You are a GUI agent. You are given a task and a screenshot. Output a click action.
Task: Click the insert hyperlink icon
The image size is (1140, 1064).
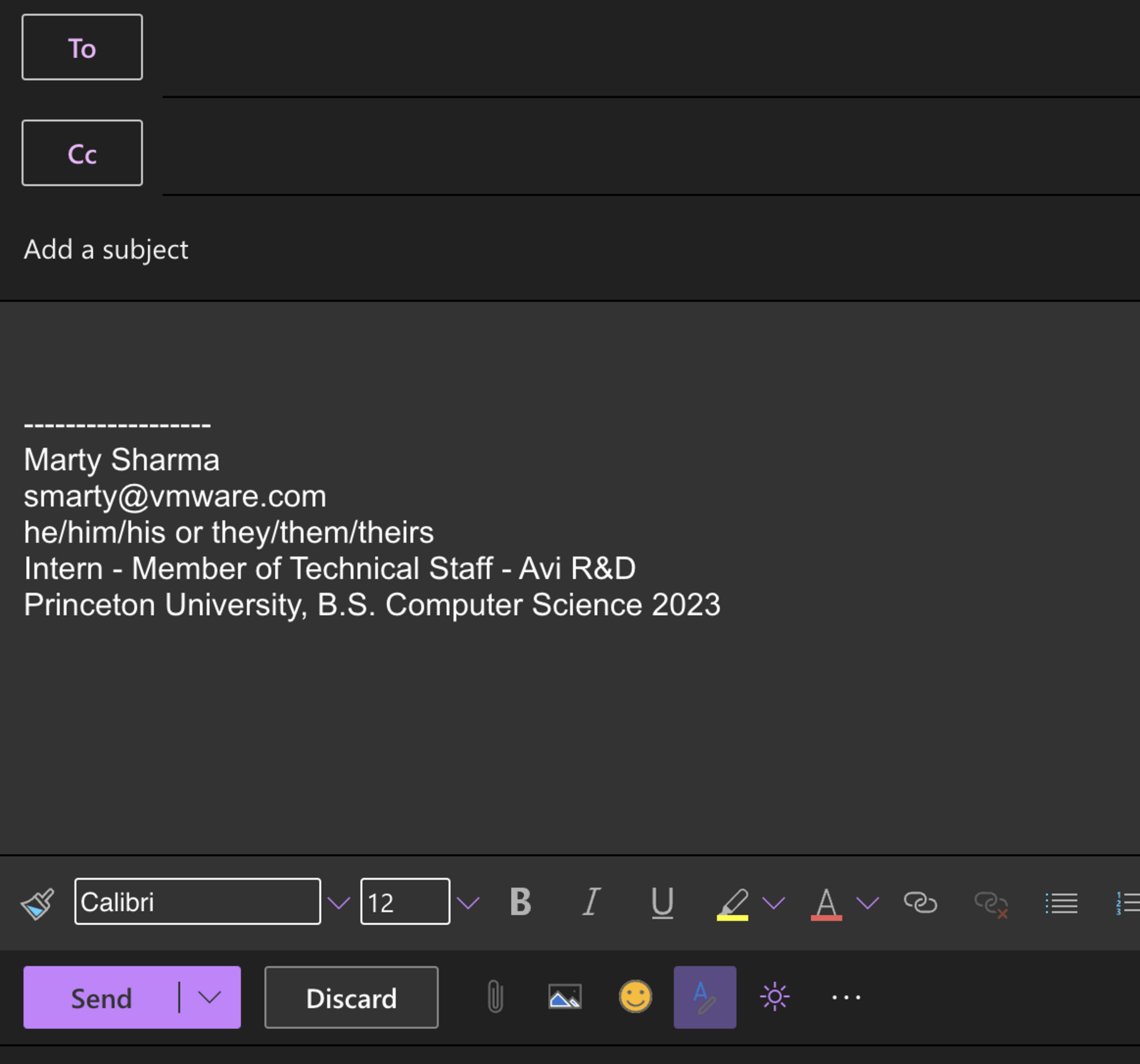(920, 903)
